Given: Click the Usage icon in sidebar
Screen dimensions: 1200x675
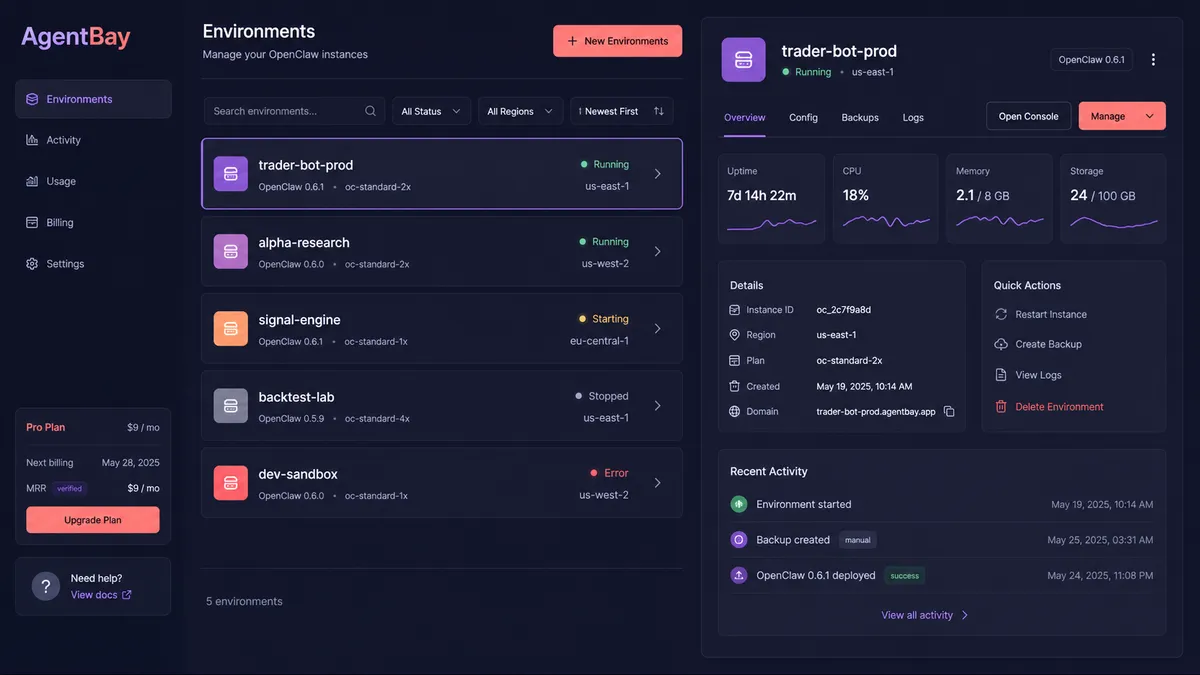Looking at the screenshot, I should coord(32,181).
